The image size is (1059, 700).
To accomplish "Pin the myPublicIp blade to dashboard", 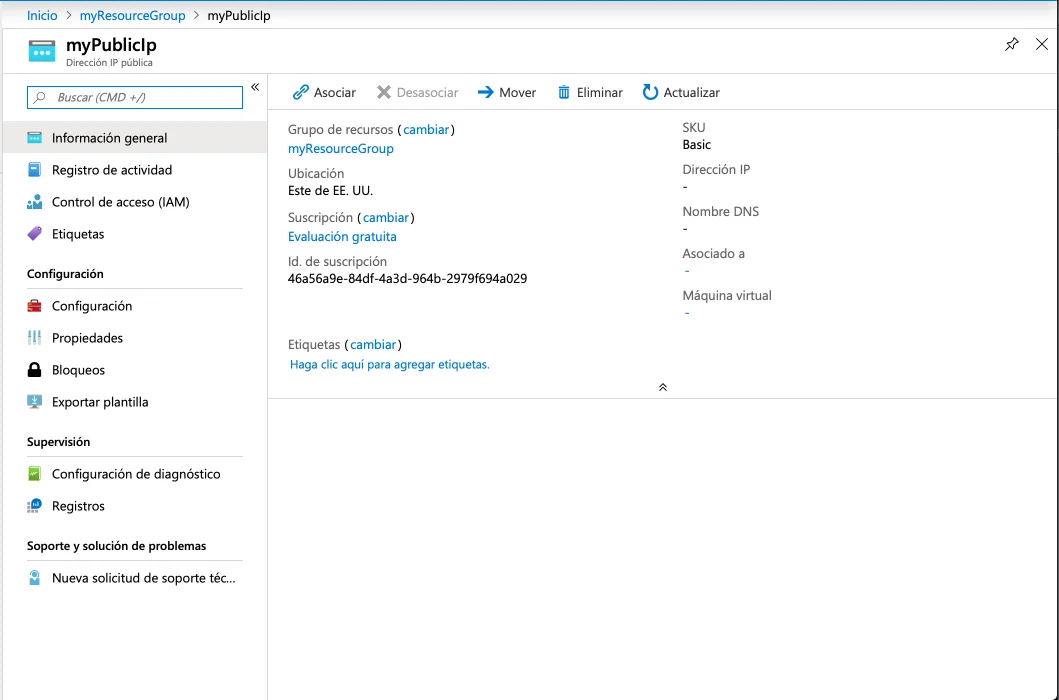I will pos(1011,45).
